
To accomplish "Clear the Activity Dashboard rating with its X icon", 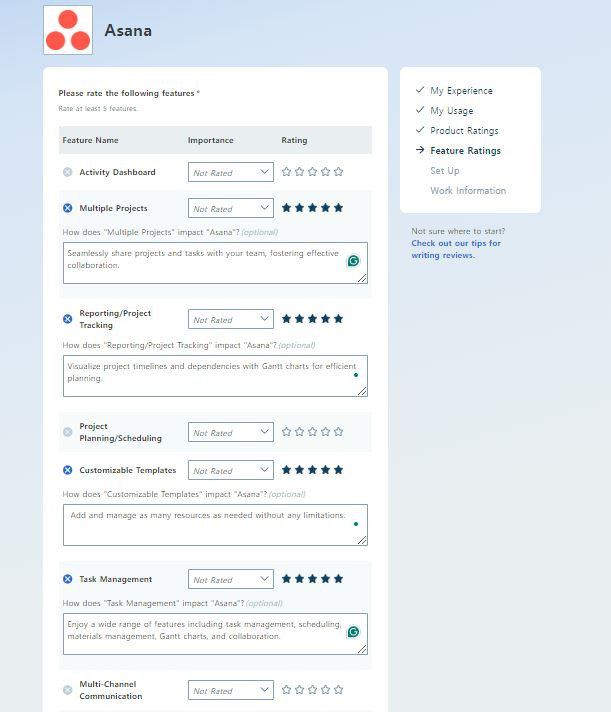I will [x=68, y=172].
